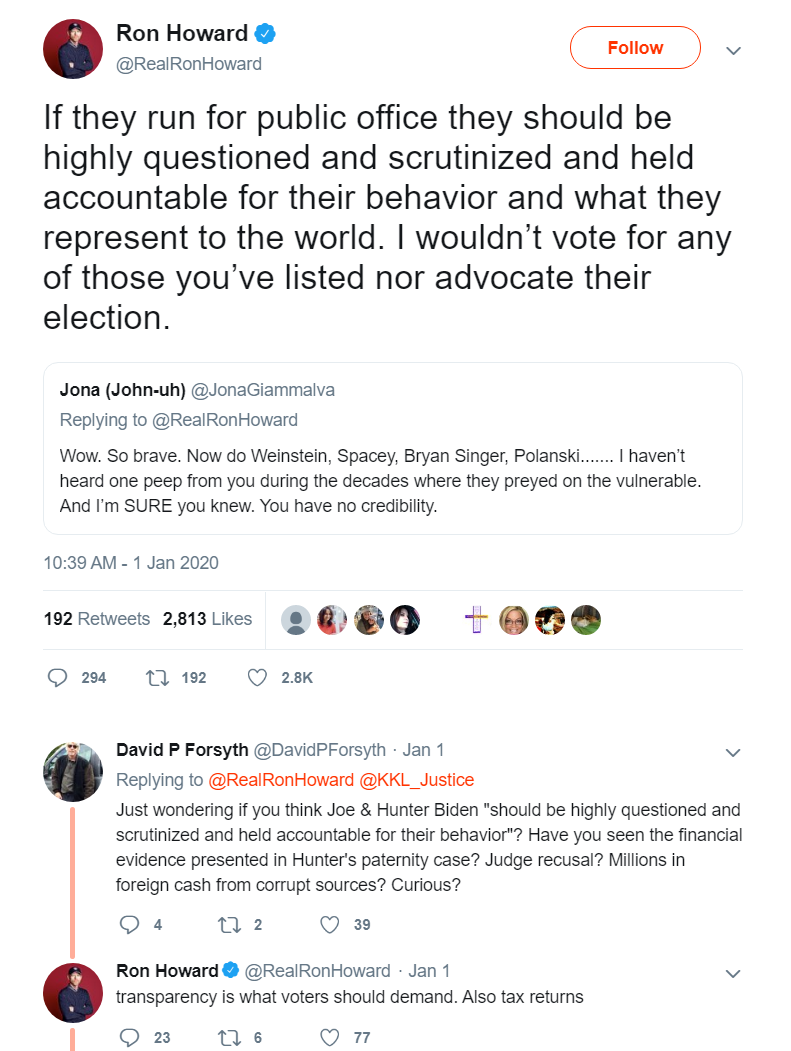View the 2,813 Likes list
Screen dimensions: 791x1051
[207, 619]
